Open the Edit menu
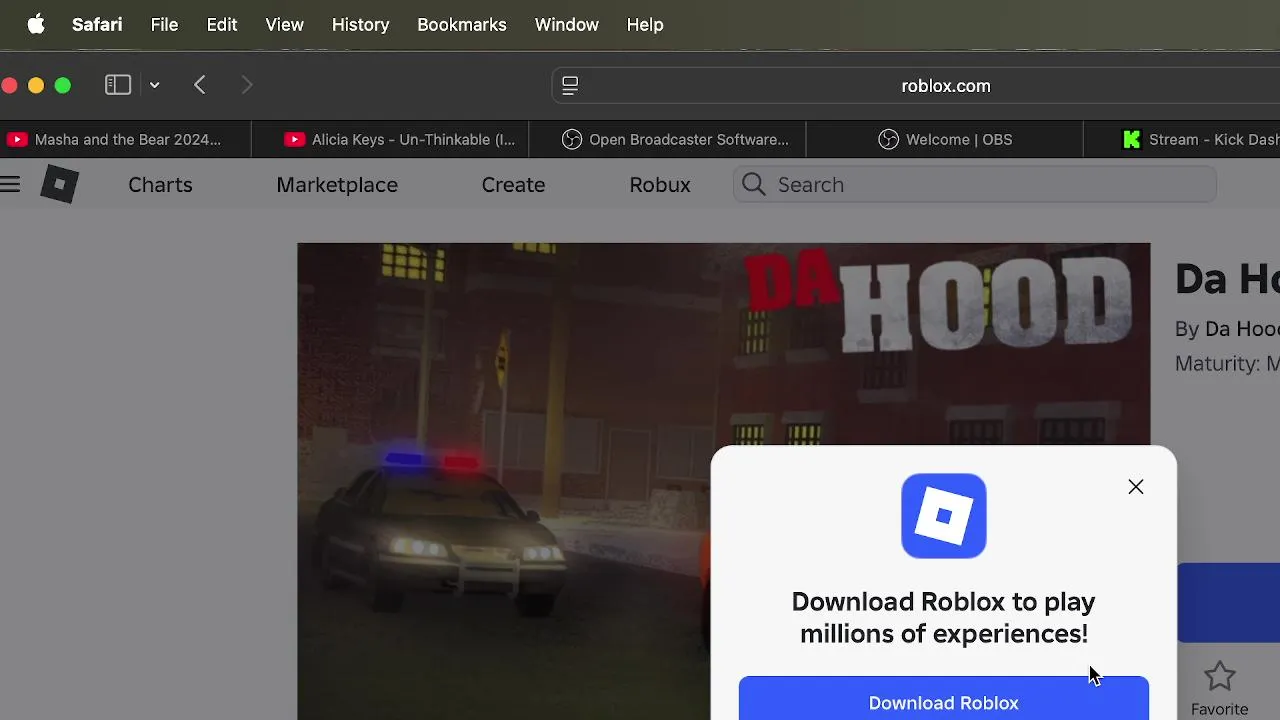Screen dimensions: 1280x720 pyautogui.click(x=222, y=24)
